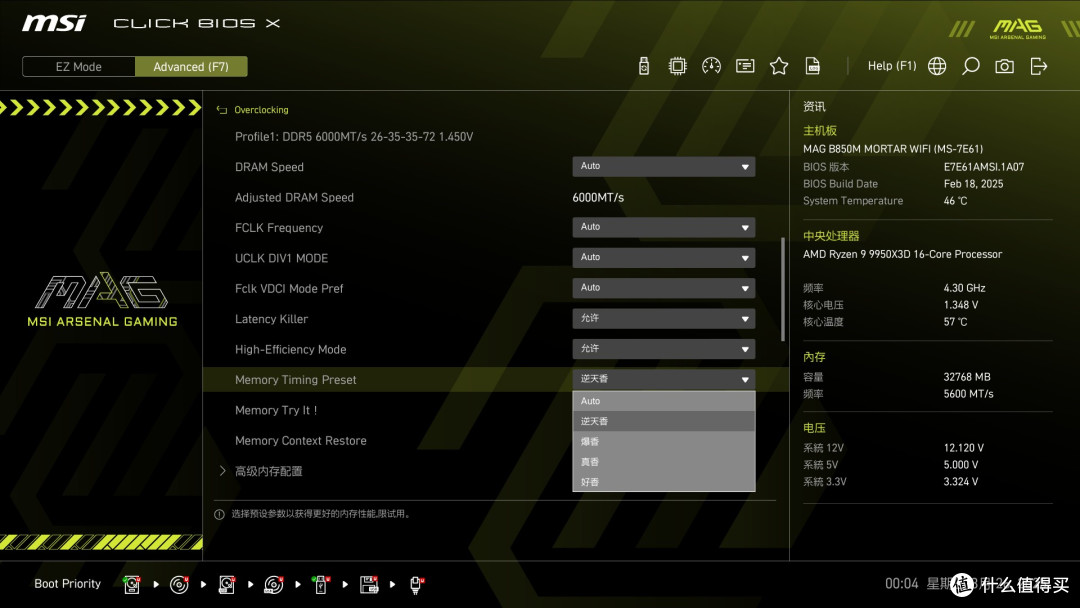Open the magnifier search icon
Screen dimensions: 1080x608
(970, 66)
